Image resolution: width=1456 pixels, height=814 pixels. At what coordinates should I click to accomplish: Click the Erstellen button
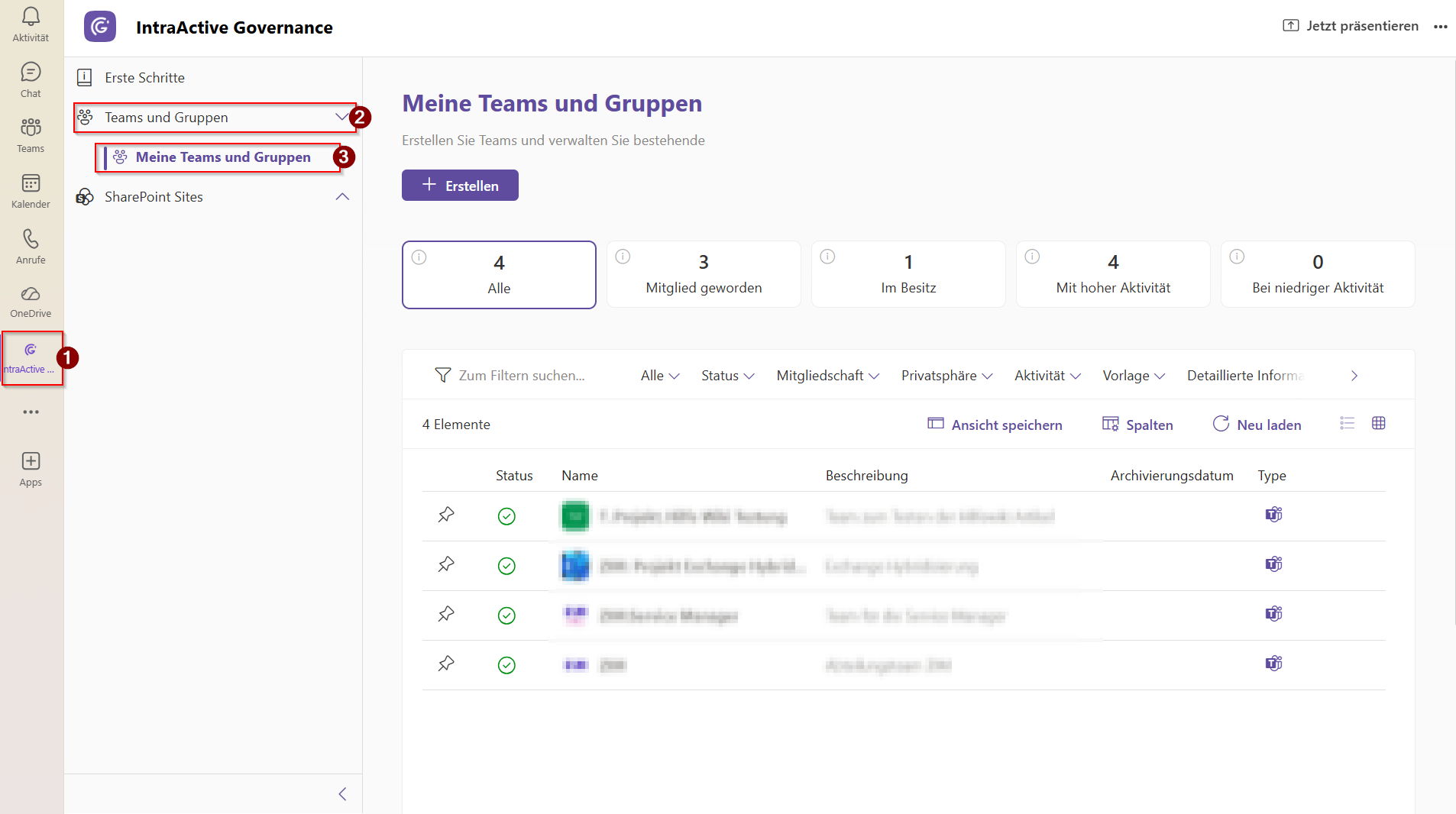(x=460, y=186)
